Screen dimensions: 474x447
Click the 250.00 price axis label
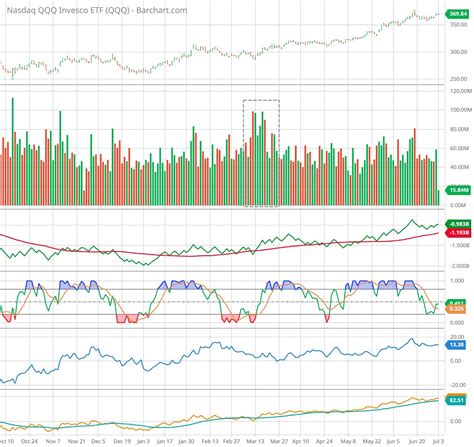[x=458, y=79]
